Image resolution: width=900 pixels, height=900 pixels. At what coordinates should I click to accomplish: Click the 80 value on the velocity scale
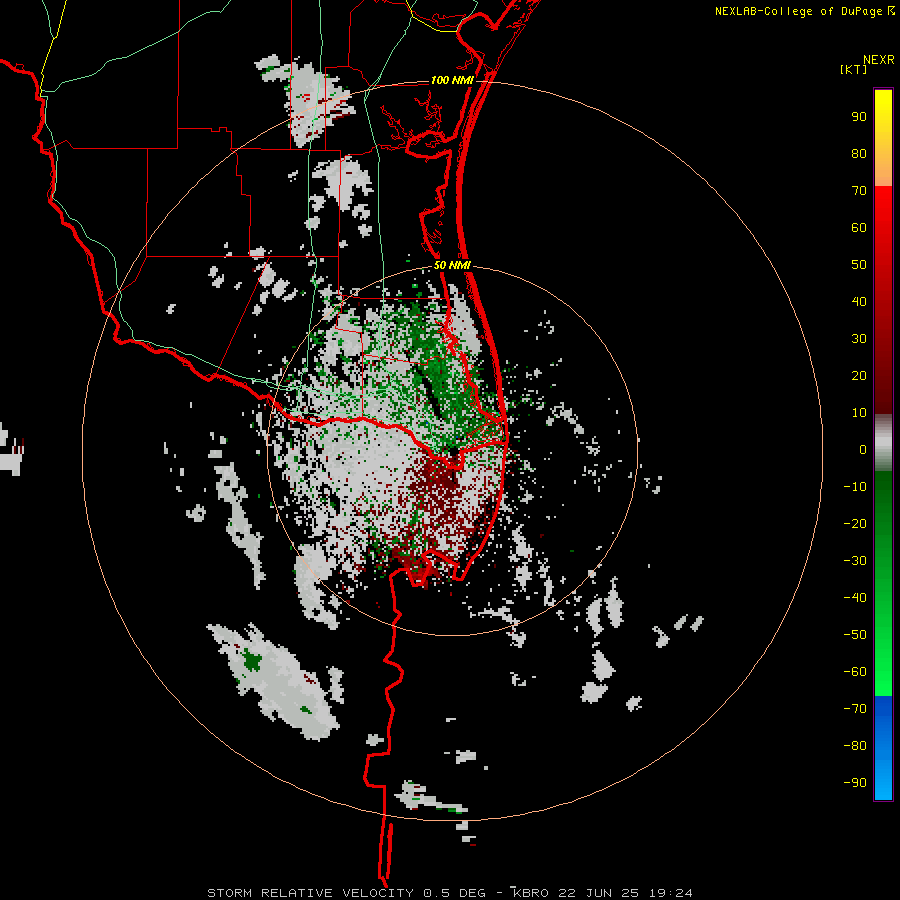859,154
